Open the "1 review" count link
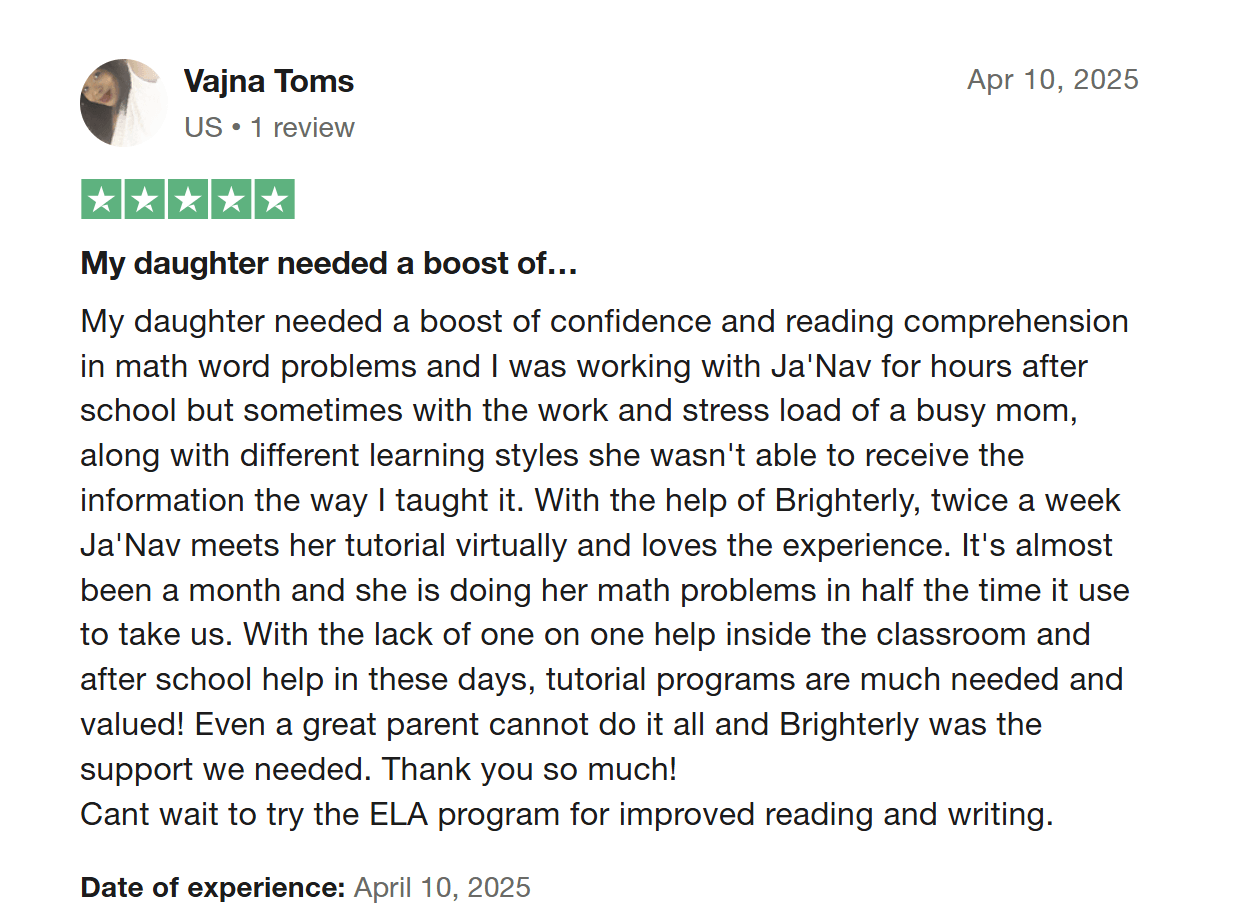 click(302, 128)
